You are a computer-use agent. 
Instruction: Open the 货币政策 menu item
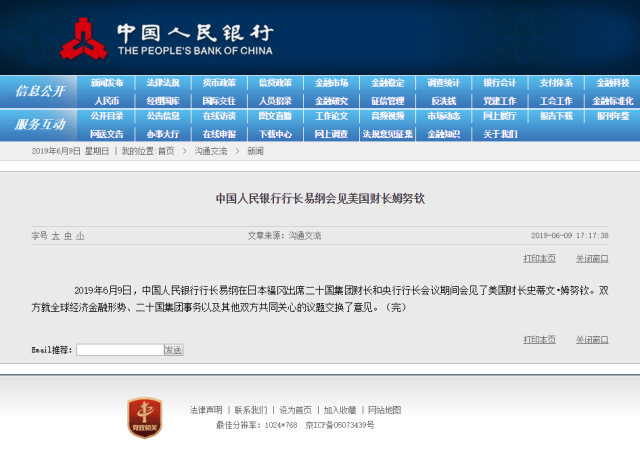(219, 83)
